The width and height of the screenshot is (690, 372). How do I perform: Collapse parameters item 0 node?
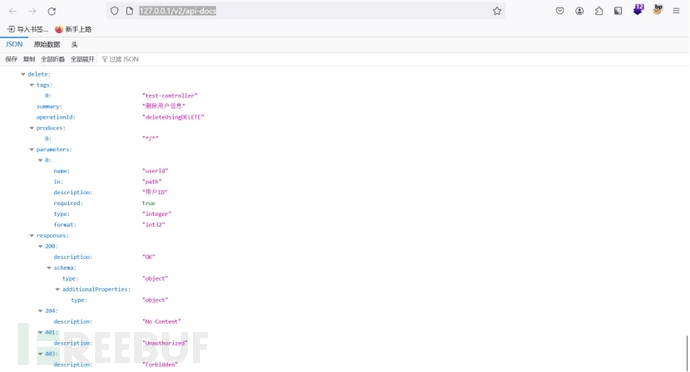tap(40, 160)
